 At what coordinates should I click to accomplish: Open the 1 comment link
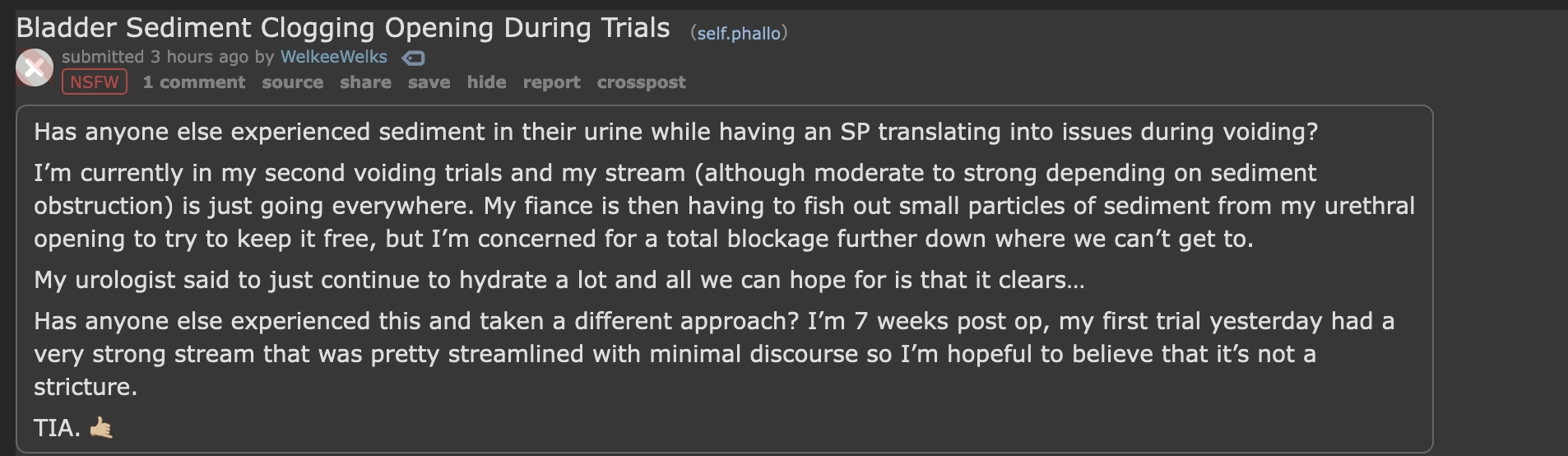(x=194, y=82)
